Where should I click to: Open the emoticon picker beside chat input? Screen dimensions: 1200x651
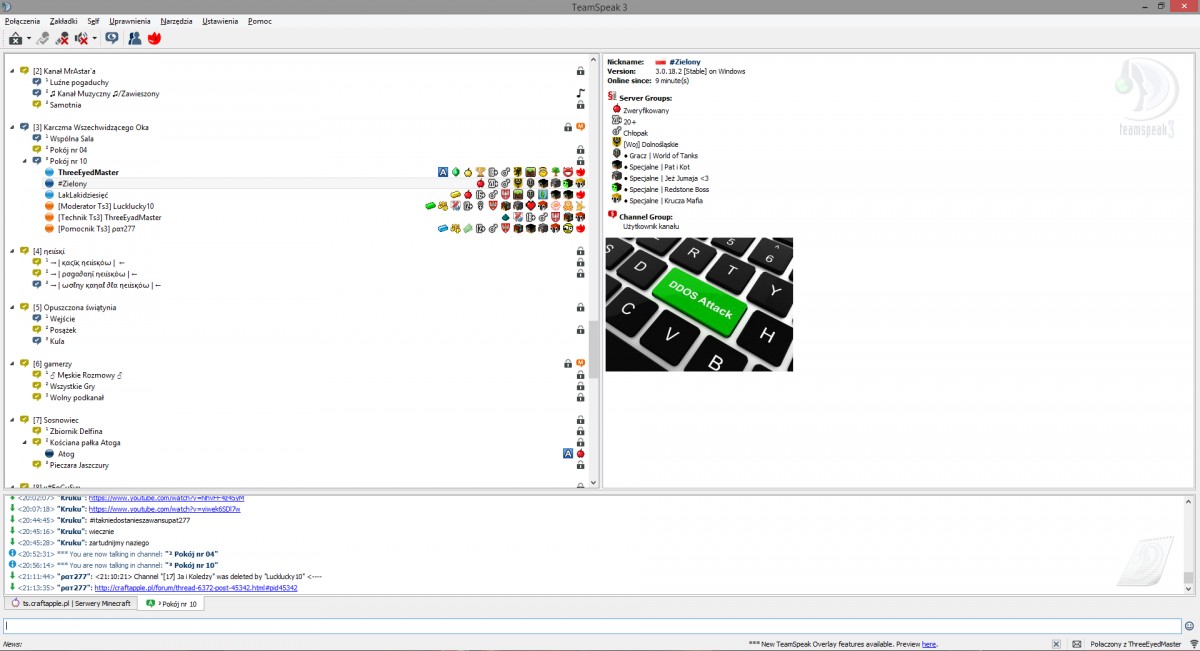(1189, 626)
